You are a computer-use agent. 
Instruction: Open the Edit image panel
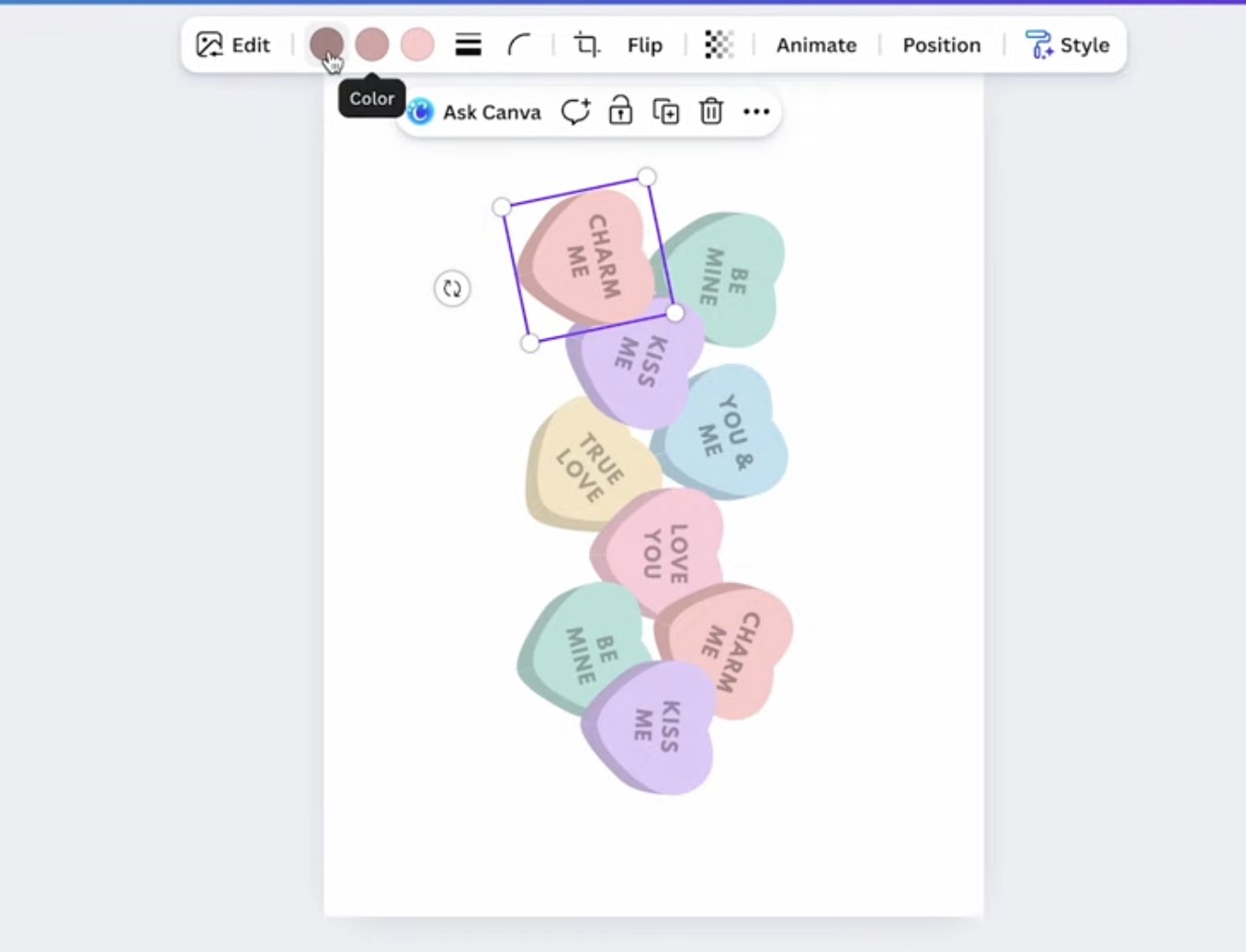[x=232, y=45]
